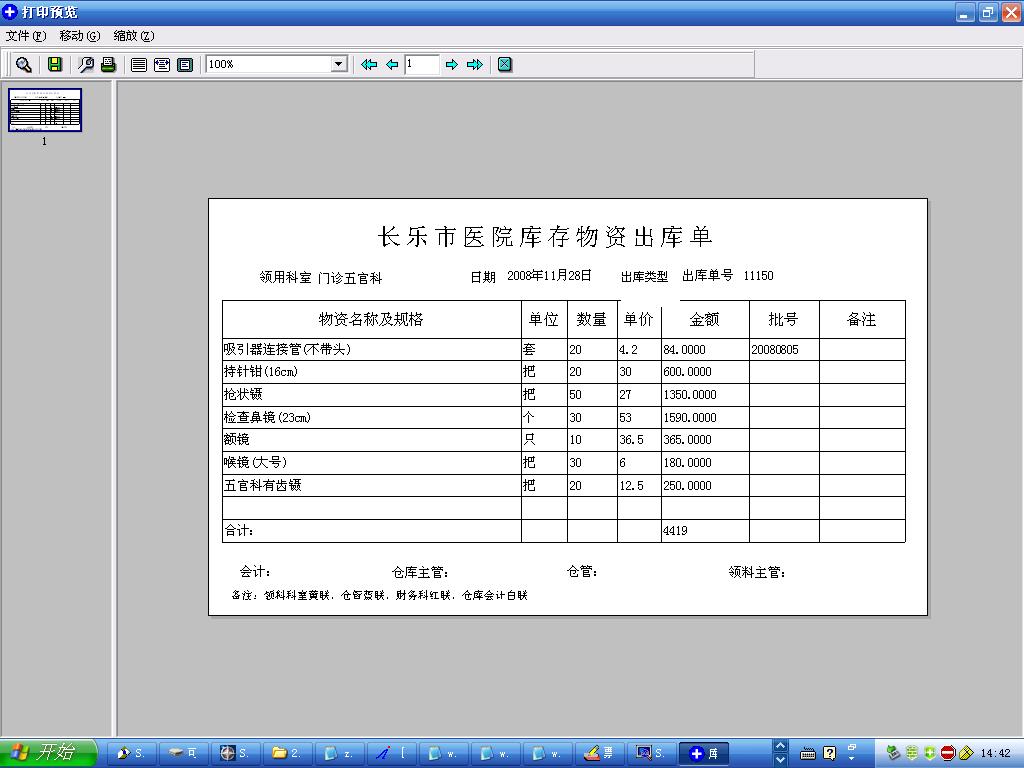This screenshot has width=1024, height=768.
Task: Open the first taskbar item labeled S.
Action: (131, 754)
